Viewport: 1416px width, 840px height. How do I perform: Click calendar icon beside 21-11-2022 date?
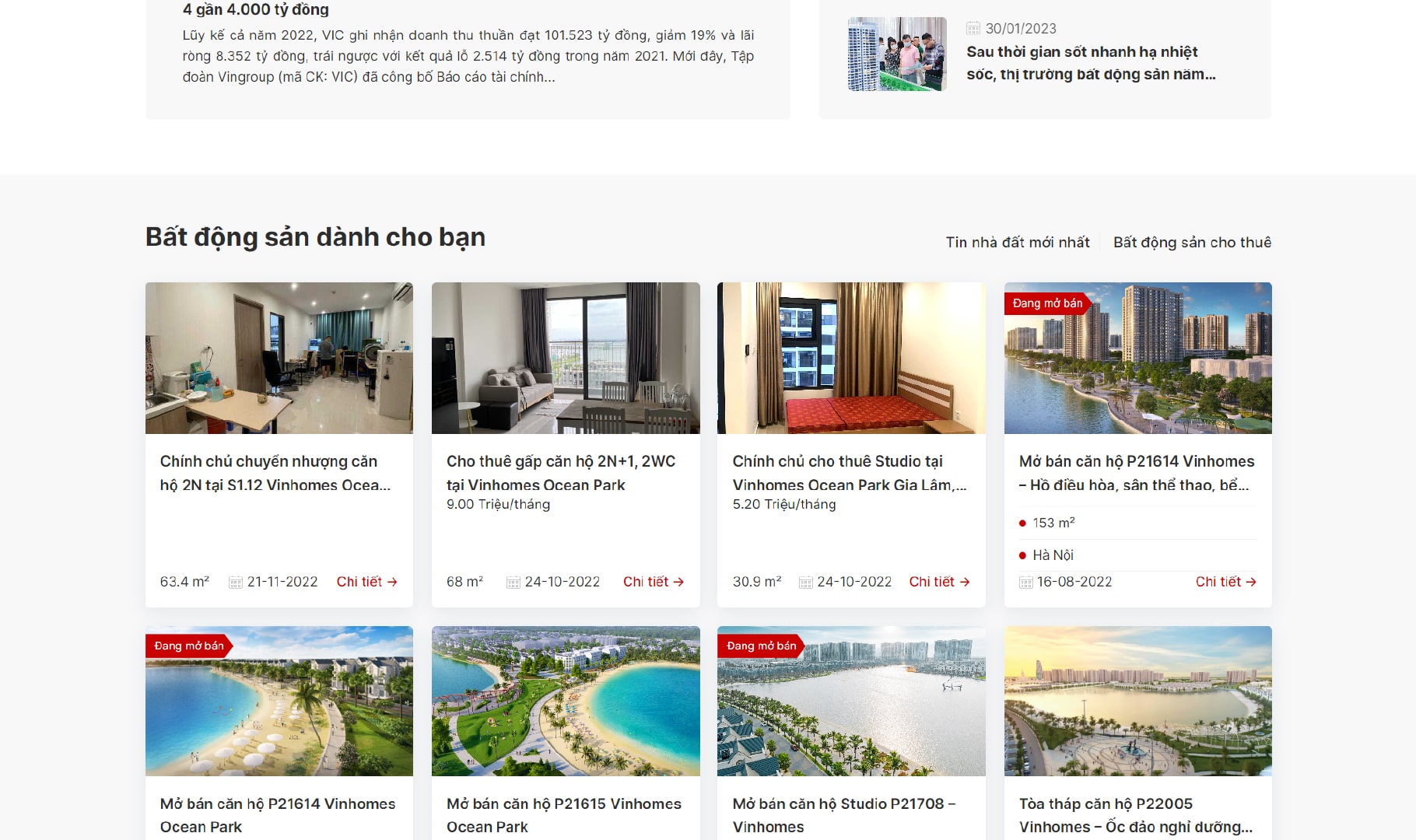click(x=235, y=583)
